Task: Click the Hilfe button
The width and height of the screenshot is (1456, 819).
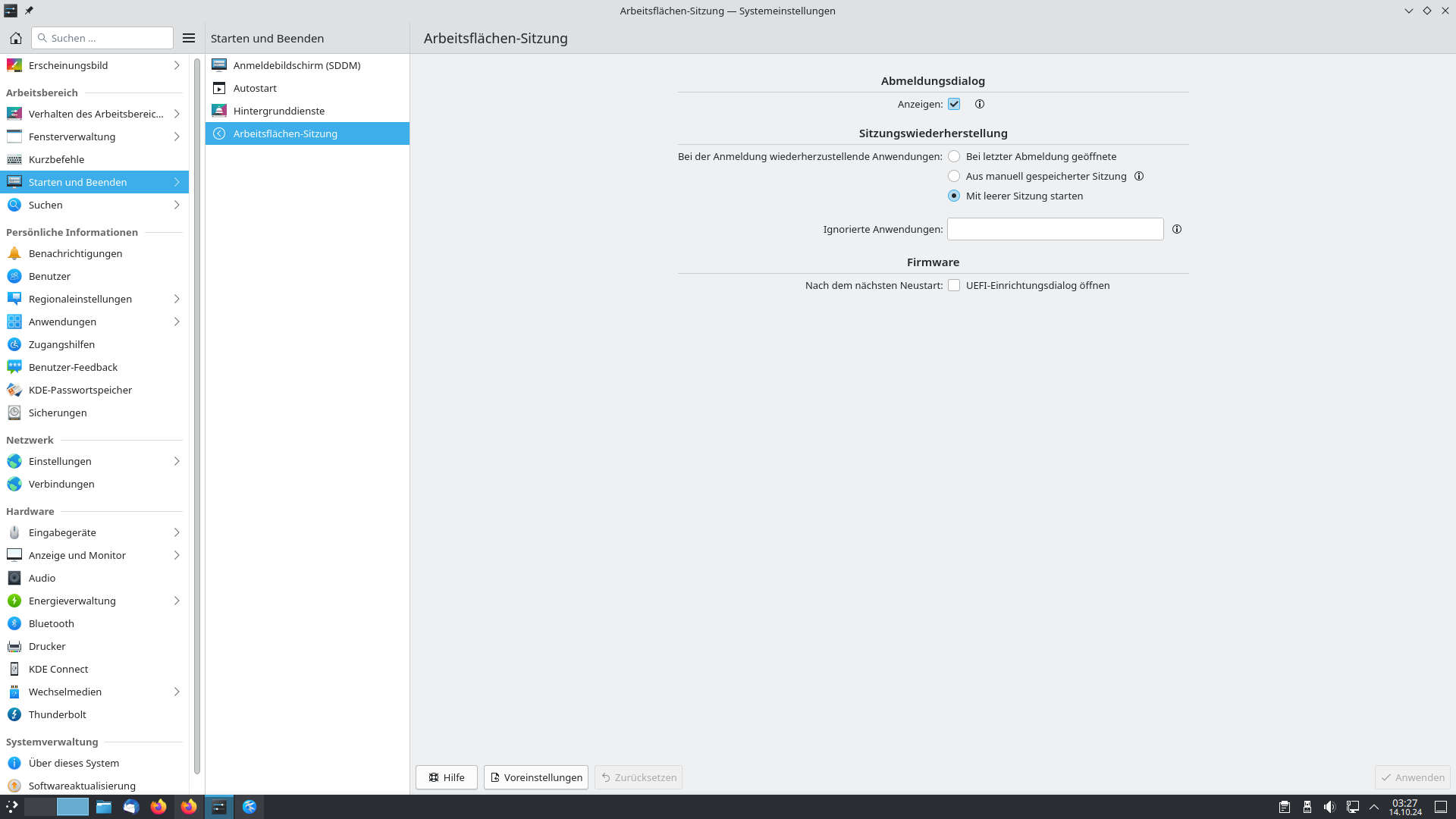Action: click(446, 777)
